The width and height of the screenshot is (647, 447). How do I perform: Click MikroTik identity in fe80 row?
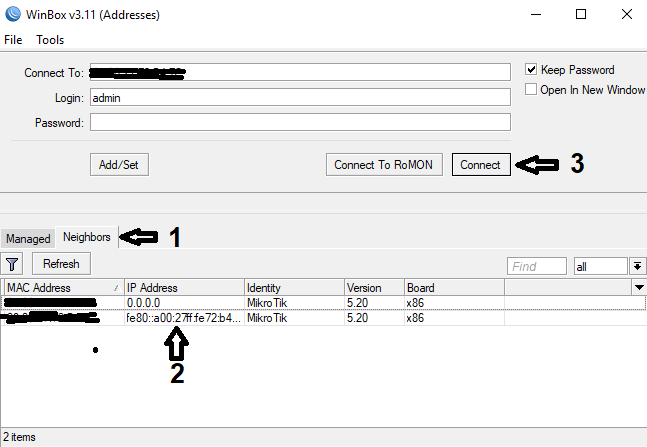pos(294,318)
